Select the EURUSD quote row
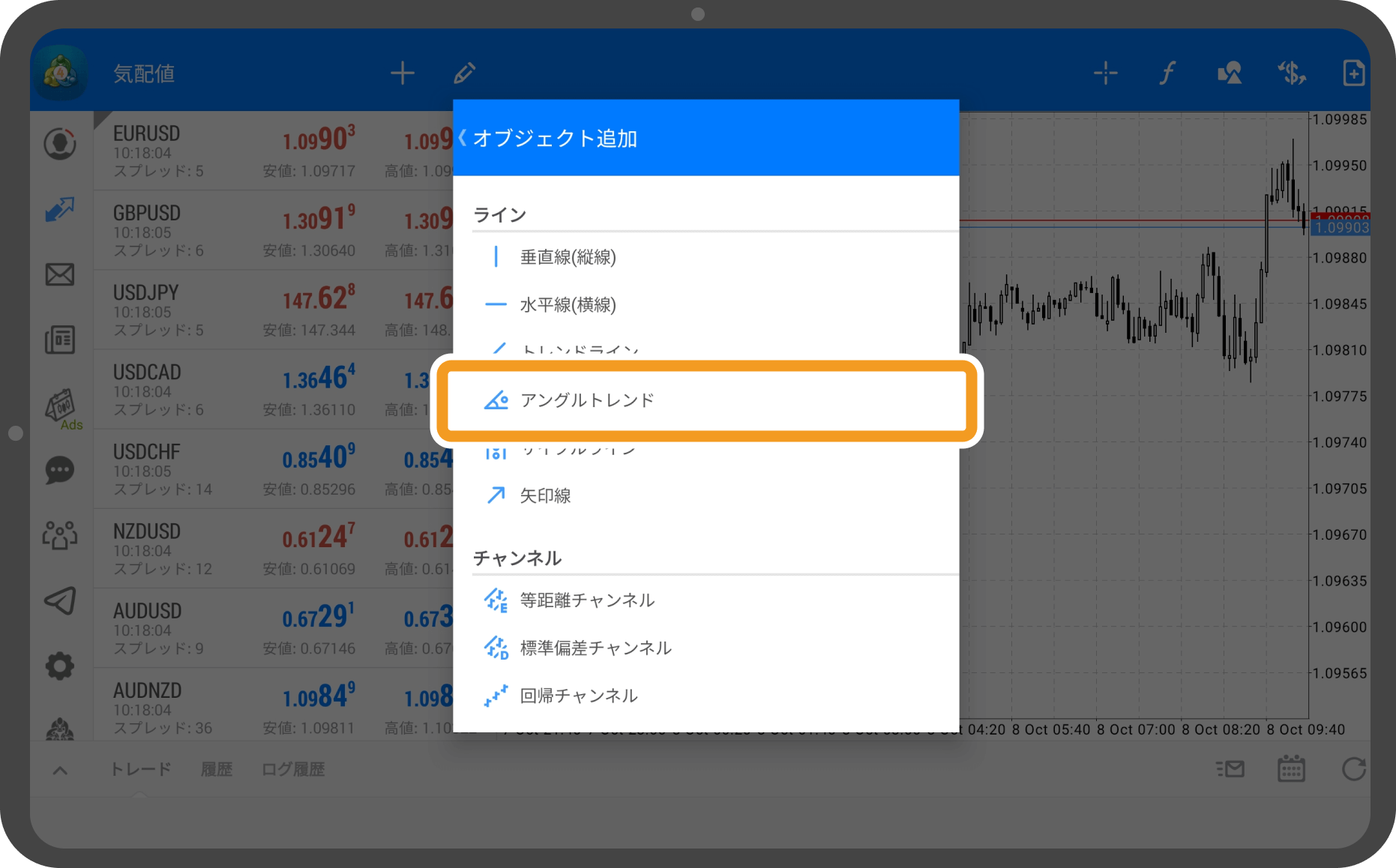The height and width of the screenshot is (868, 1396). pyautogui.click(x=273, y=151)
